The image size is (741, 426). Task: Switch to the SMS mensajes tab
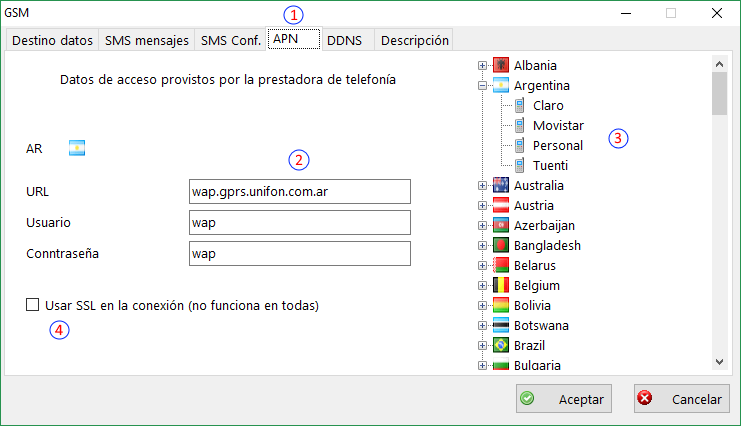tap(147, 40)
